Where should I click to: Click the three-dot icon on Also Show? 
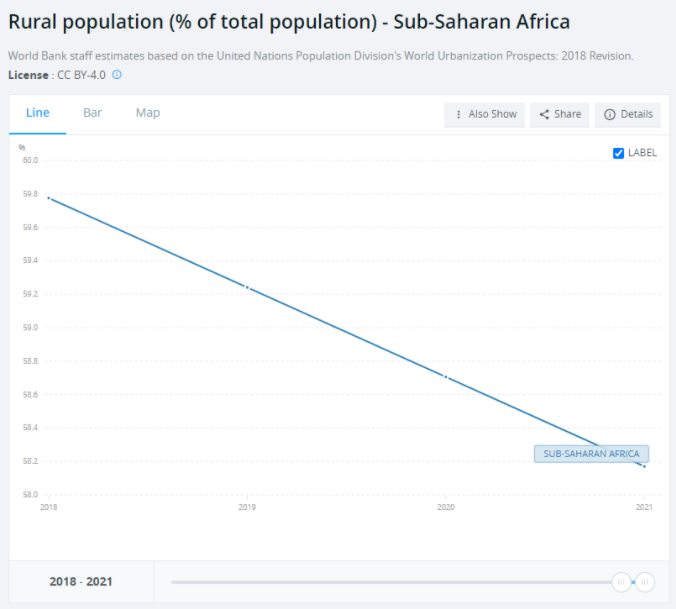pyautogui.click(x=459, y=114)
